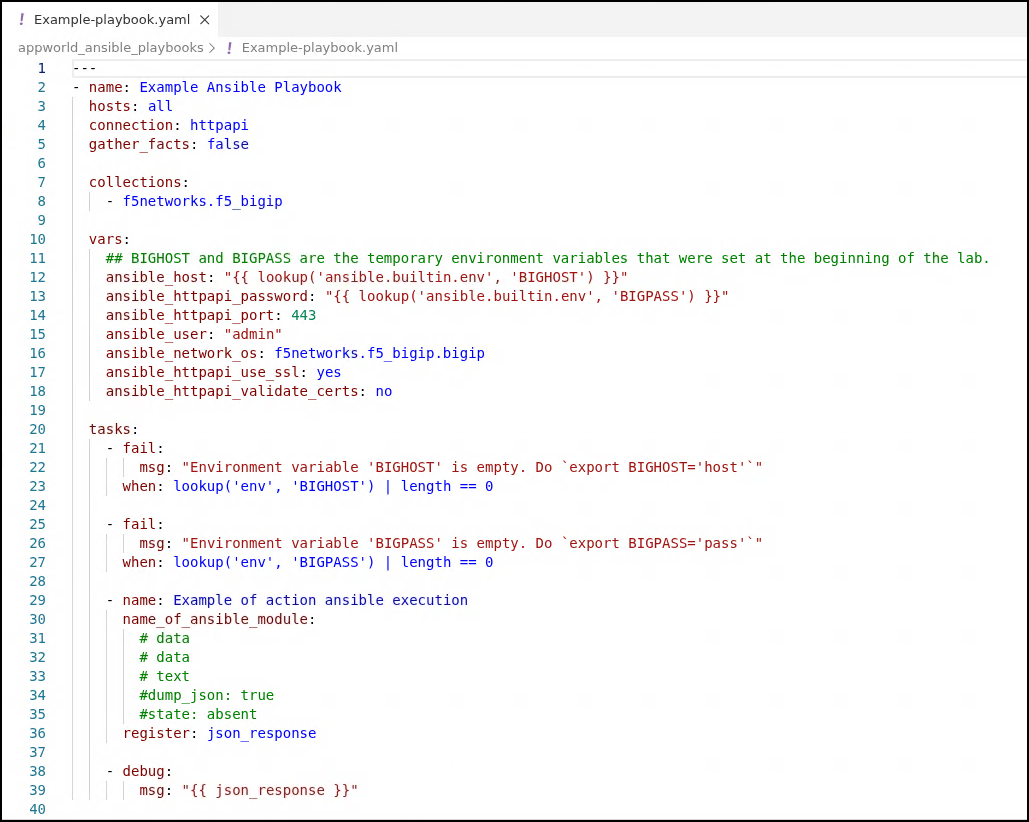Click 'f5networks.f5_bigip' collection entry
This screenshot has width=1029, height=822.
(x=203, y=201)
